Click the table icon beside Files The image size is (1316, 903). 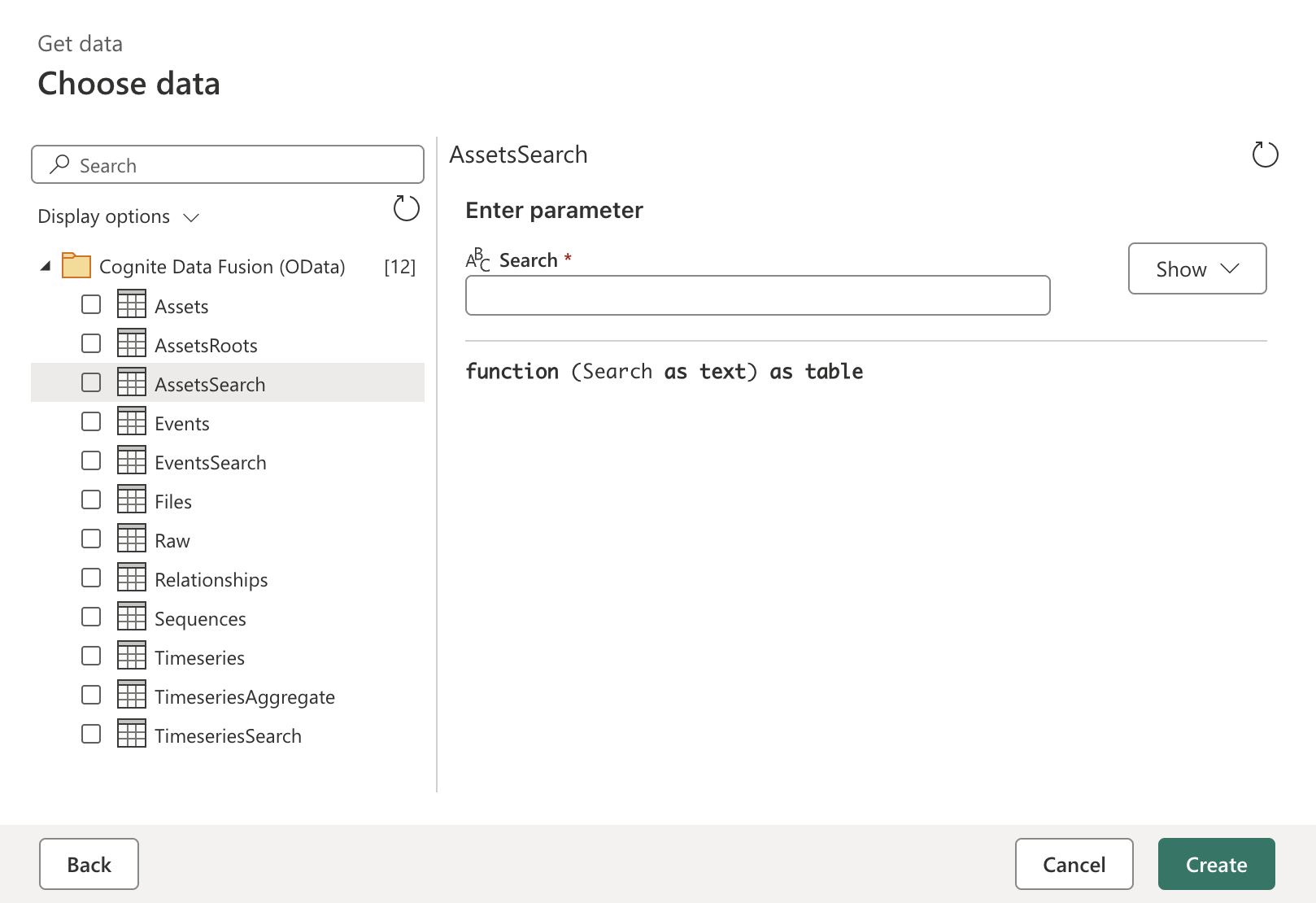[x=131, y=500]
